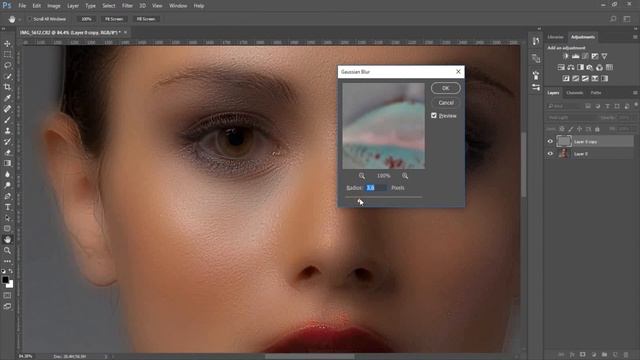
Task: Toggle the layer filter switch
Action: [x=636, y=105]
